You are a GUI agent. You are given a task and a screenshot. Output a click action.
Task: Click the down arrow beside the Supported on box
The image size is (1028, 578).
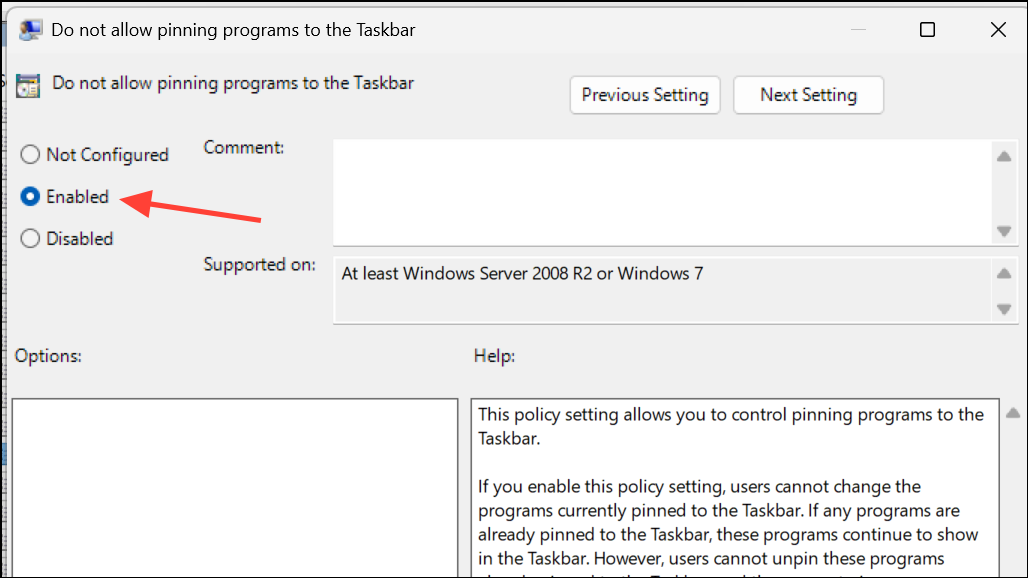[1004, 307]
